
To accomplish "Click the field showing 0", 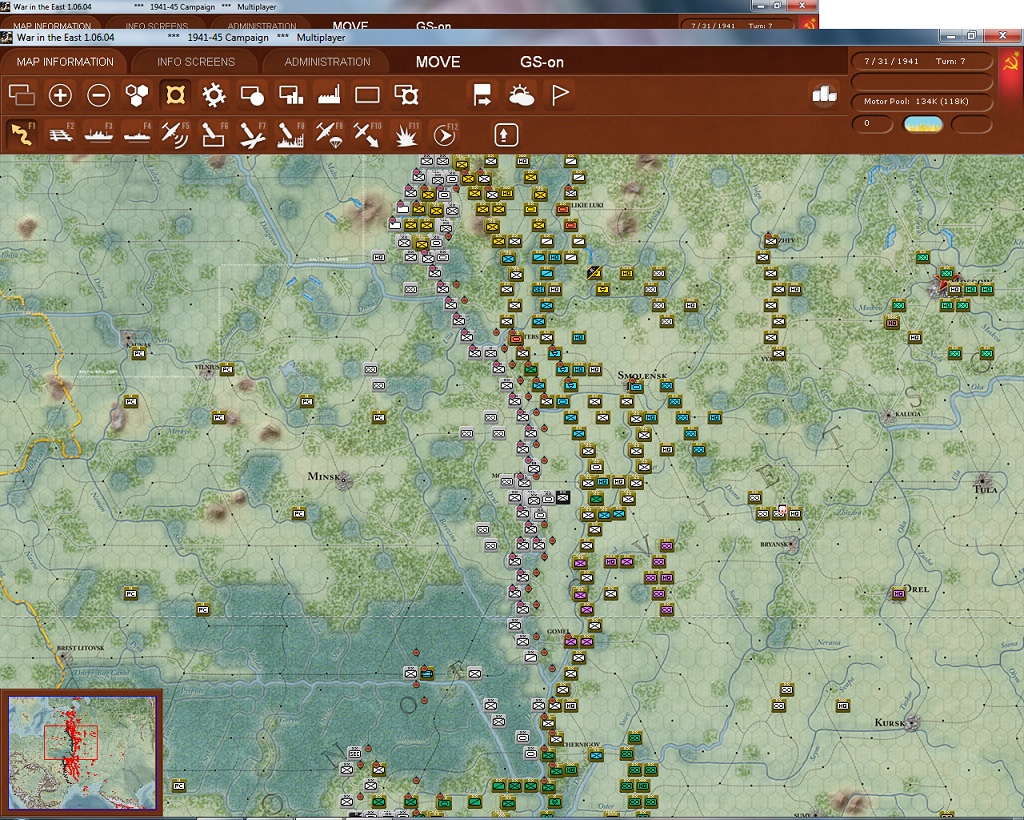I will [x=872, y=123].
